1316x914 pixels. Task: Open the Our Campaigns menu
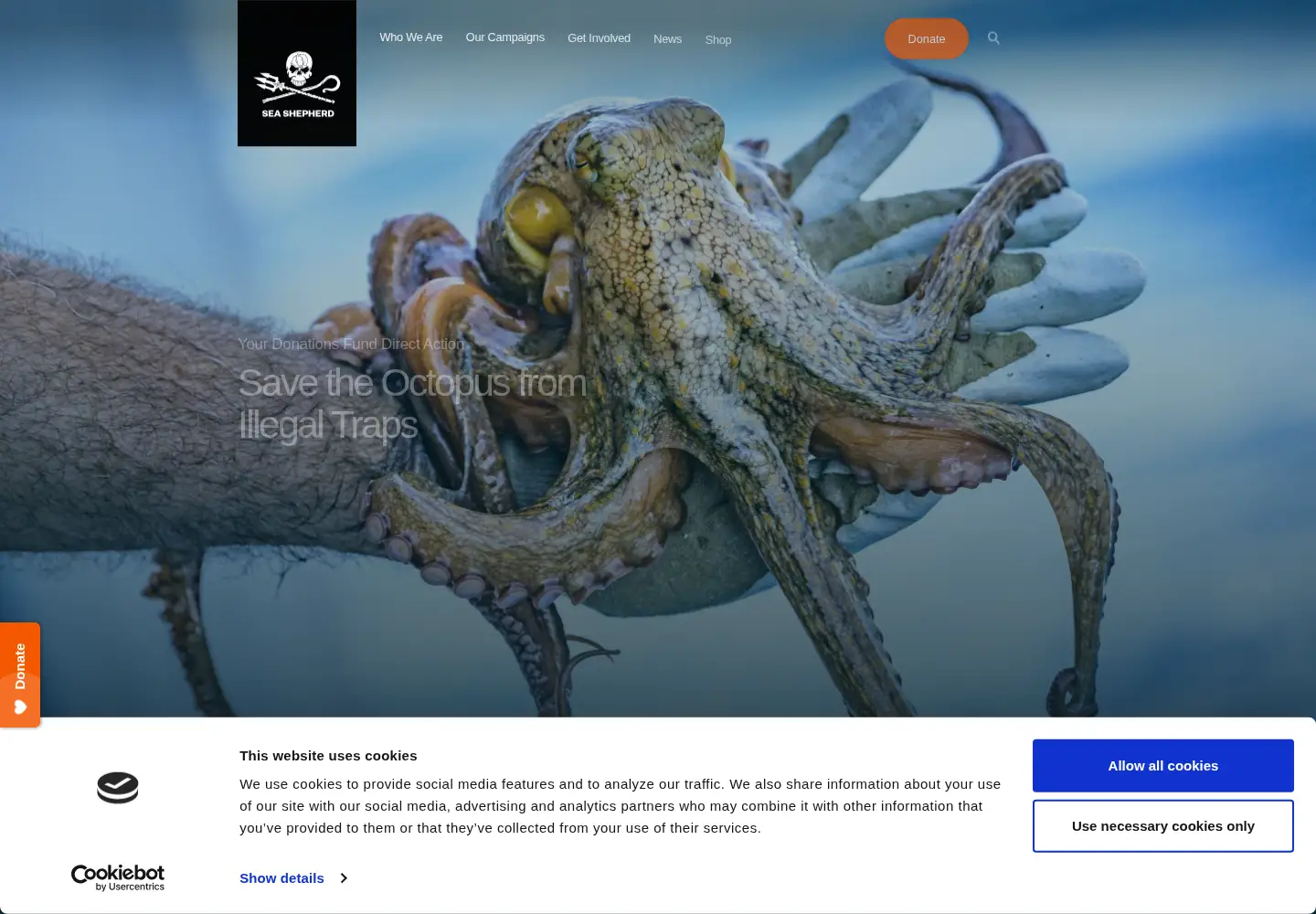pyautogui.click(x=505, y=37)
